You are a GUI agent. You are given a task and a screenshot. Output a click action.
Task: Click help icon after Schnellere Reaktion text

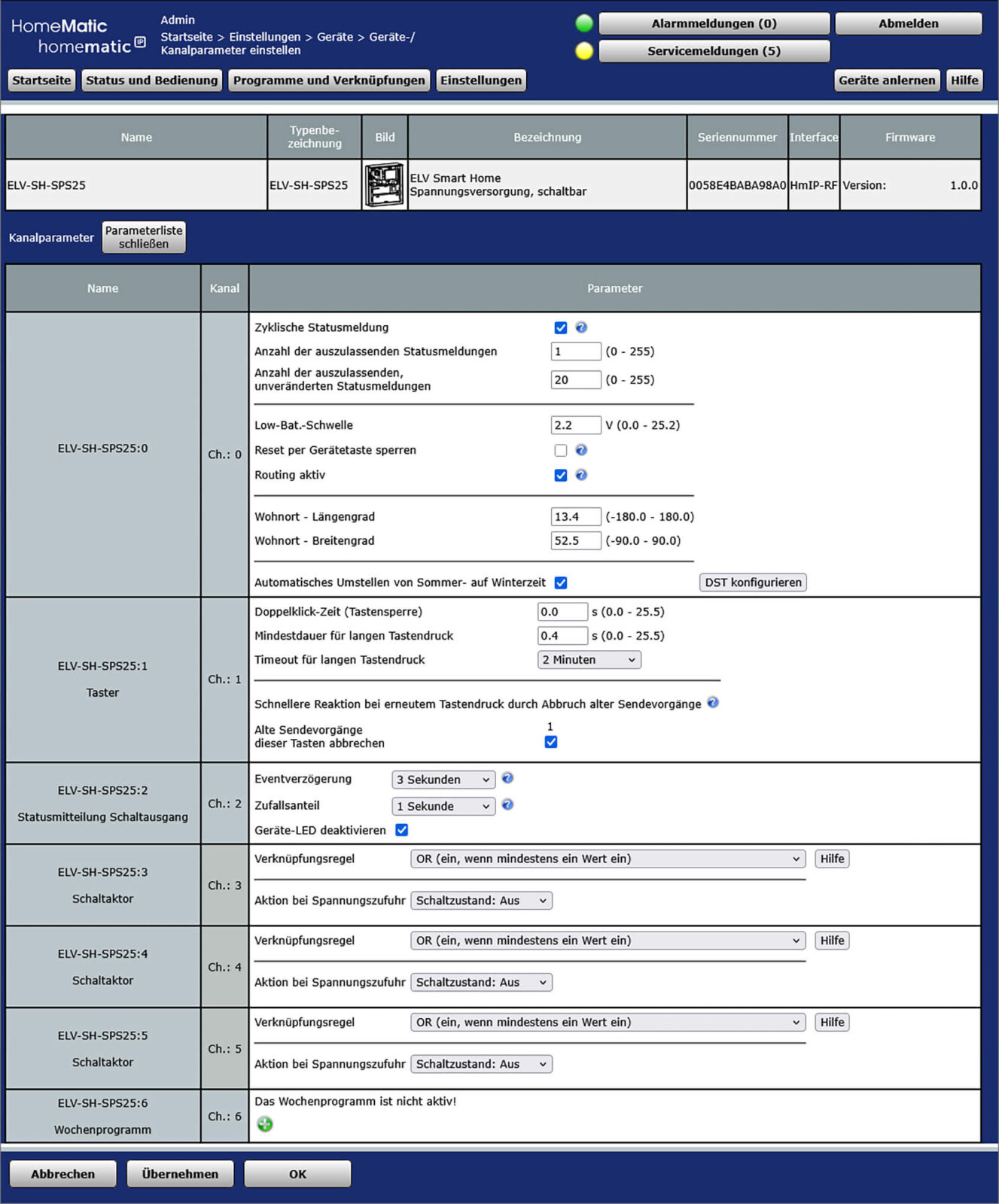(713, 702)
